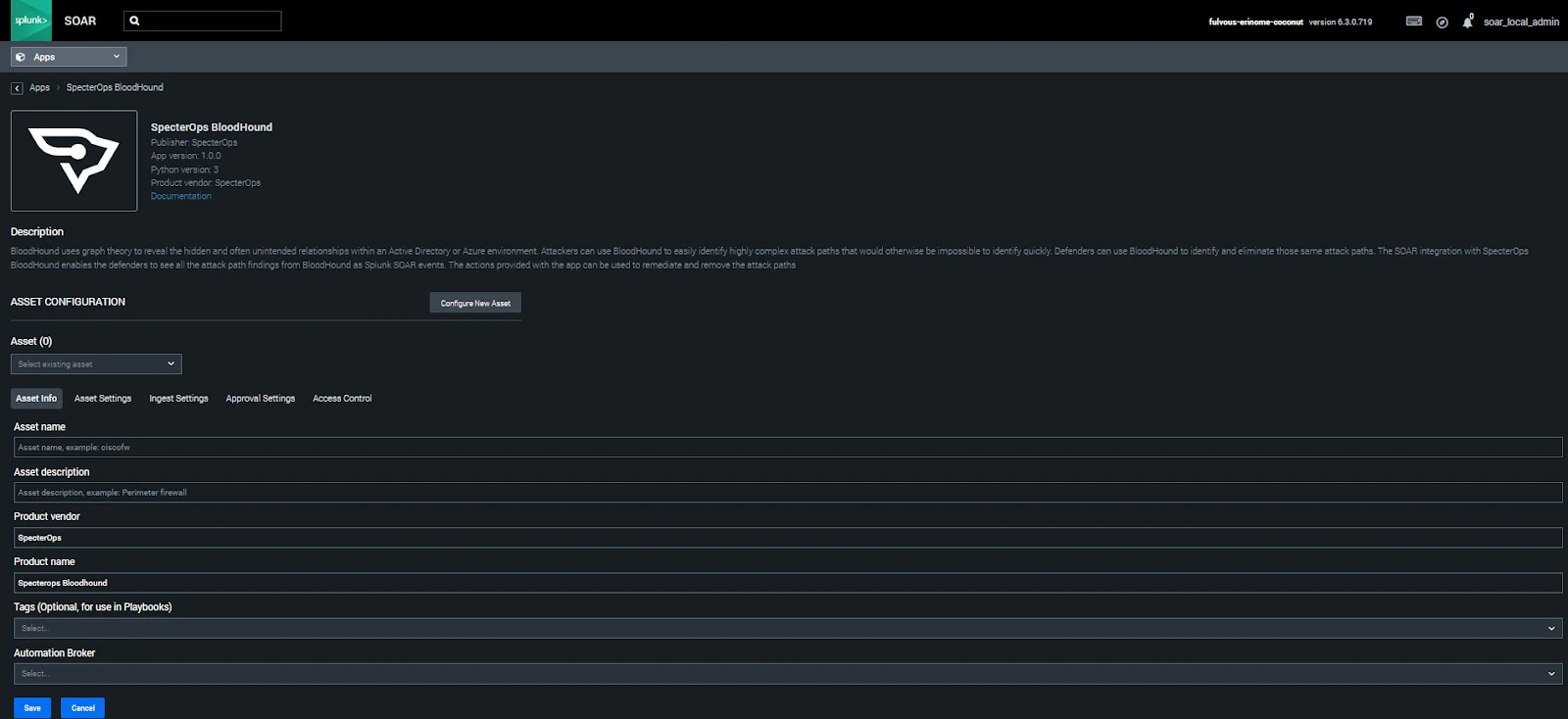Switch to the Asset Info tab
Image resolution: width=1568 pixels, height=719 pixels.
[x=36, y=399]
